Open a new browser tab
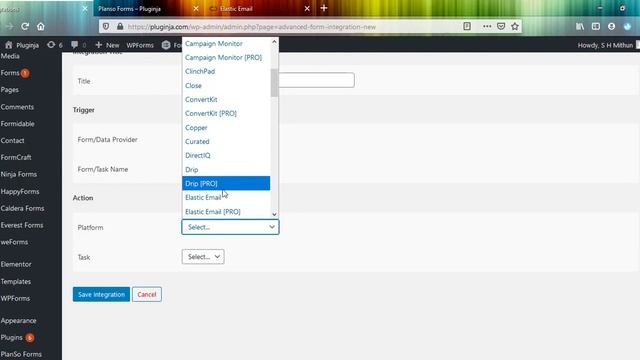 click(324, 8)
